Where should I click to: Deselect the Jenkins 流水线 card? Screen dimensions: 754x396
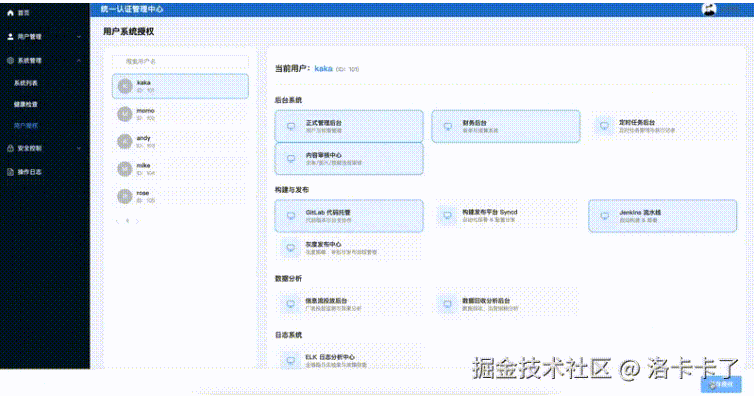663,216
